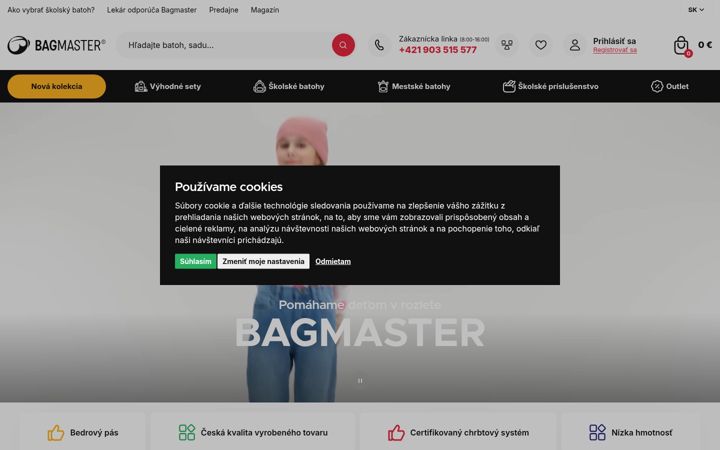720x450 pixels.
Task: Accept cookies with 'Súhlasím' button
Action: click(195, 261)
